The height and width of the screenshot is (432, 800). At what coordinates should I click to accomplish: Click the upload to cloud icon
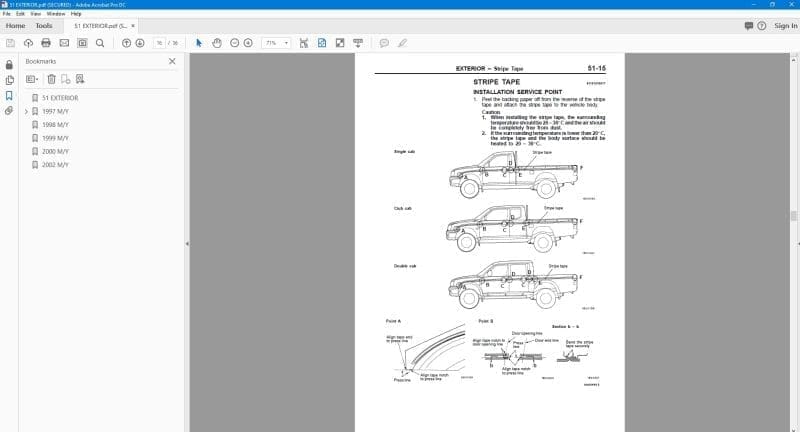tap(29, 43)
